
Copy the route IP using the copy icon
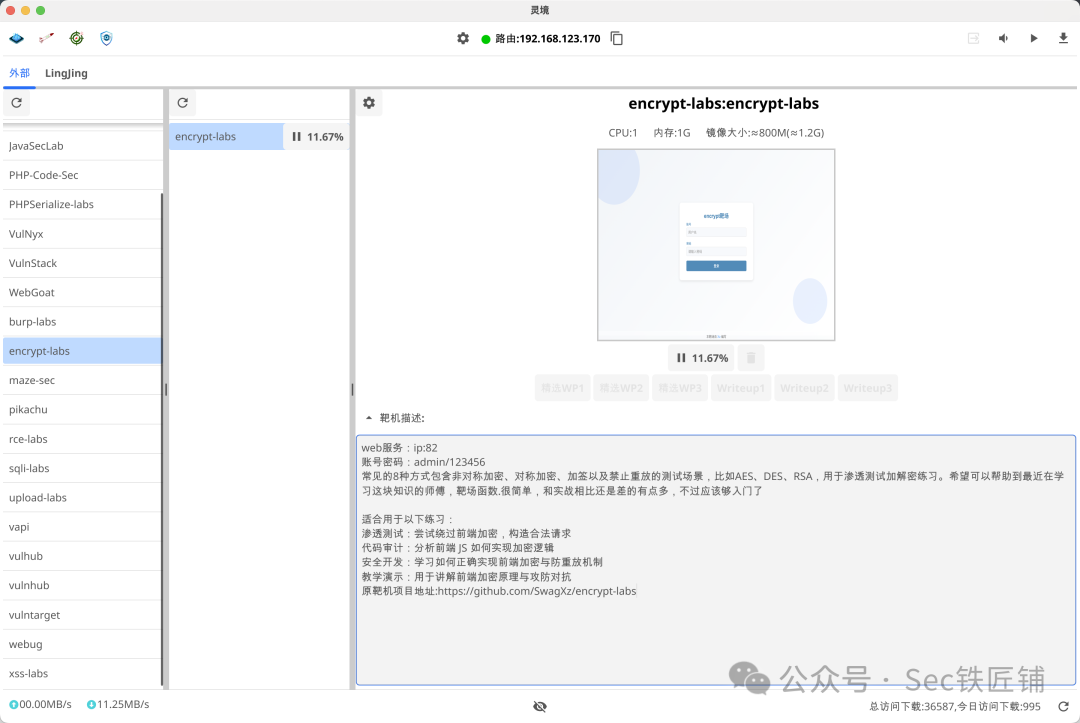pyautogui.click(x=616, y=38)
